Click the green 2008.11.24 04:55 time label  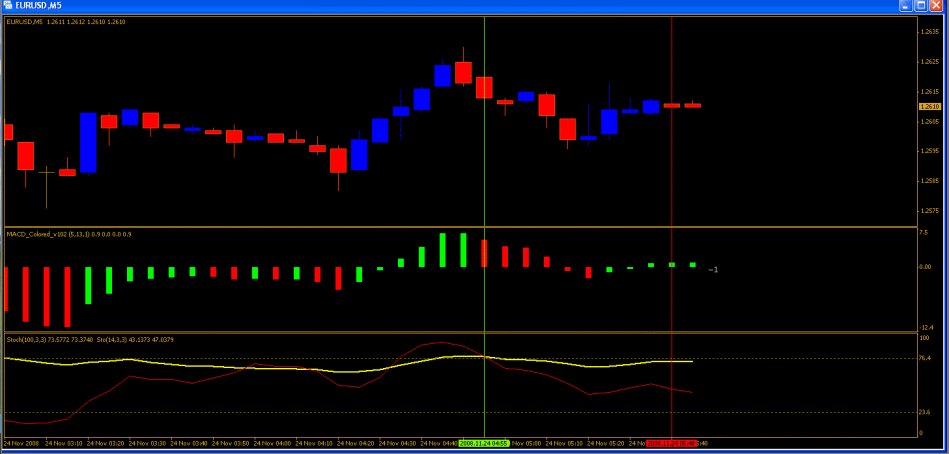(484, 443)
